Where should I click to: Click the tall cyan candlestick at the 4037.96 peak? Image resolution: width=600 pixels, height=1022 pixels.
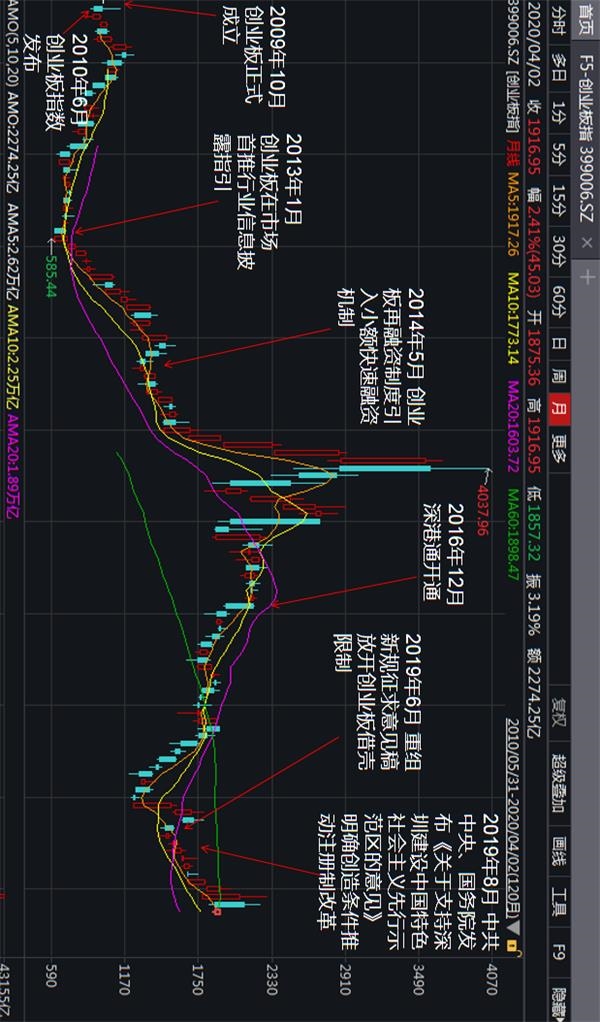click(x=386, y=468)
